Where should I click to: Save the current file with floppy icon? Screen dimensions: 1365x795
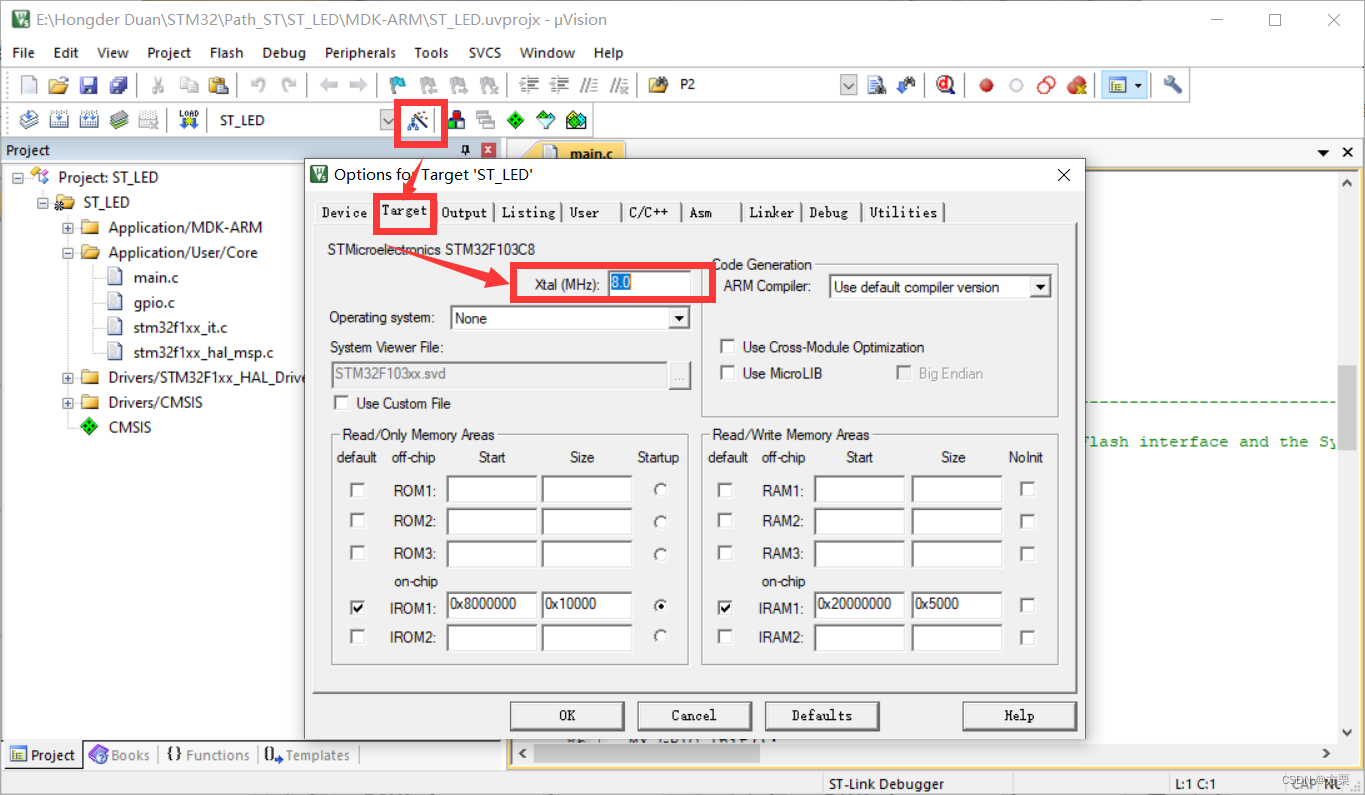click(89, 85)
